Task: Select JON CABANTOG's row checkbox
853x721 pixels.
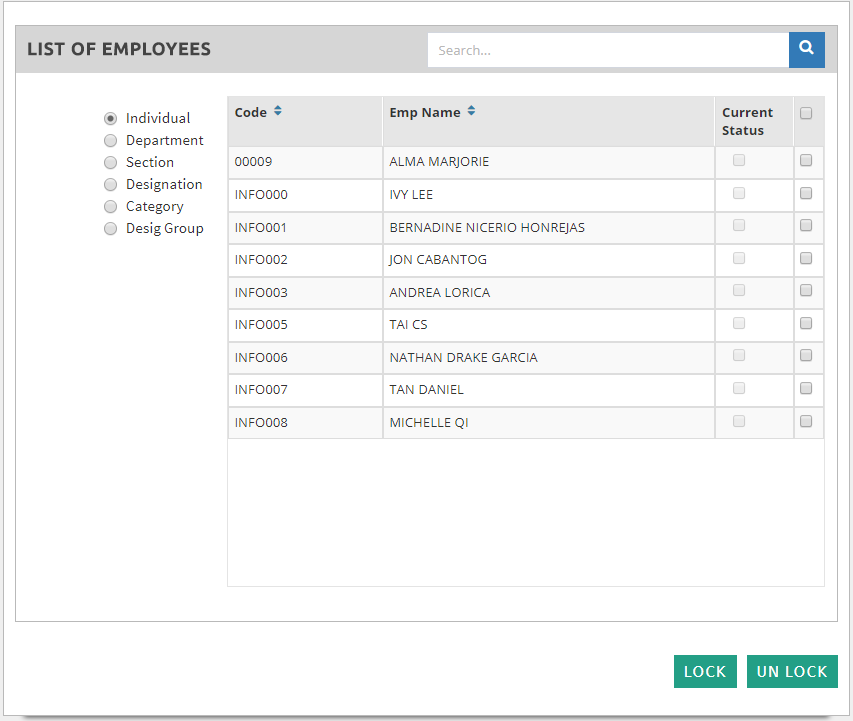Action: tap(806, 258)
